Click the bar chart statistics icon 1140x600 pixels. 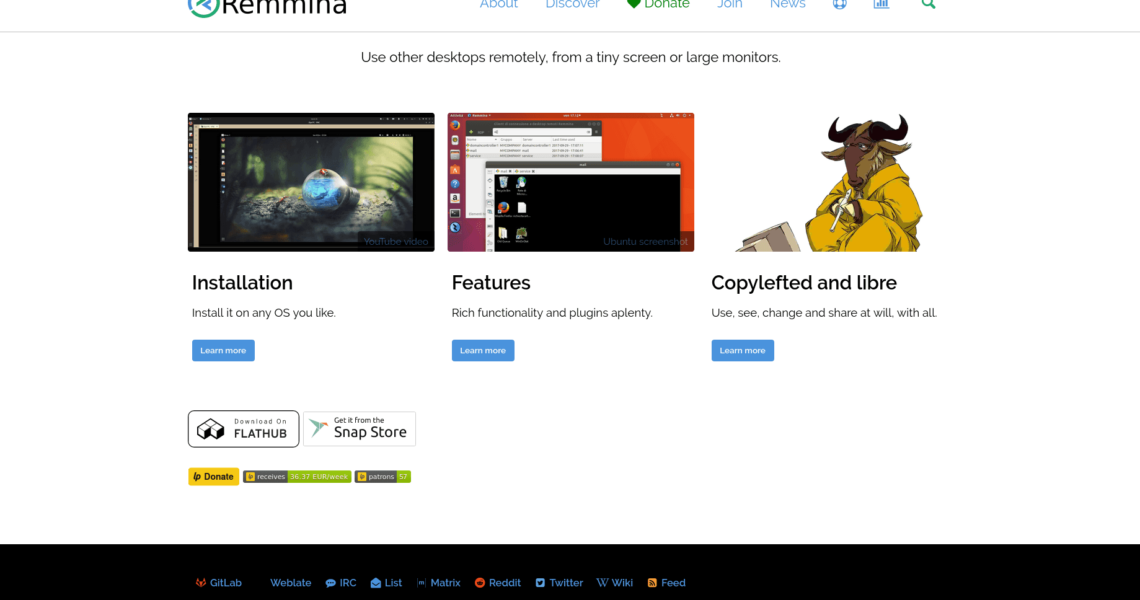[881, 5]
